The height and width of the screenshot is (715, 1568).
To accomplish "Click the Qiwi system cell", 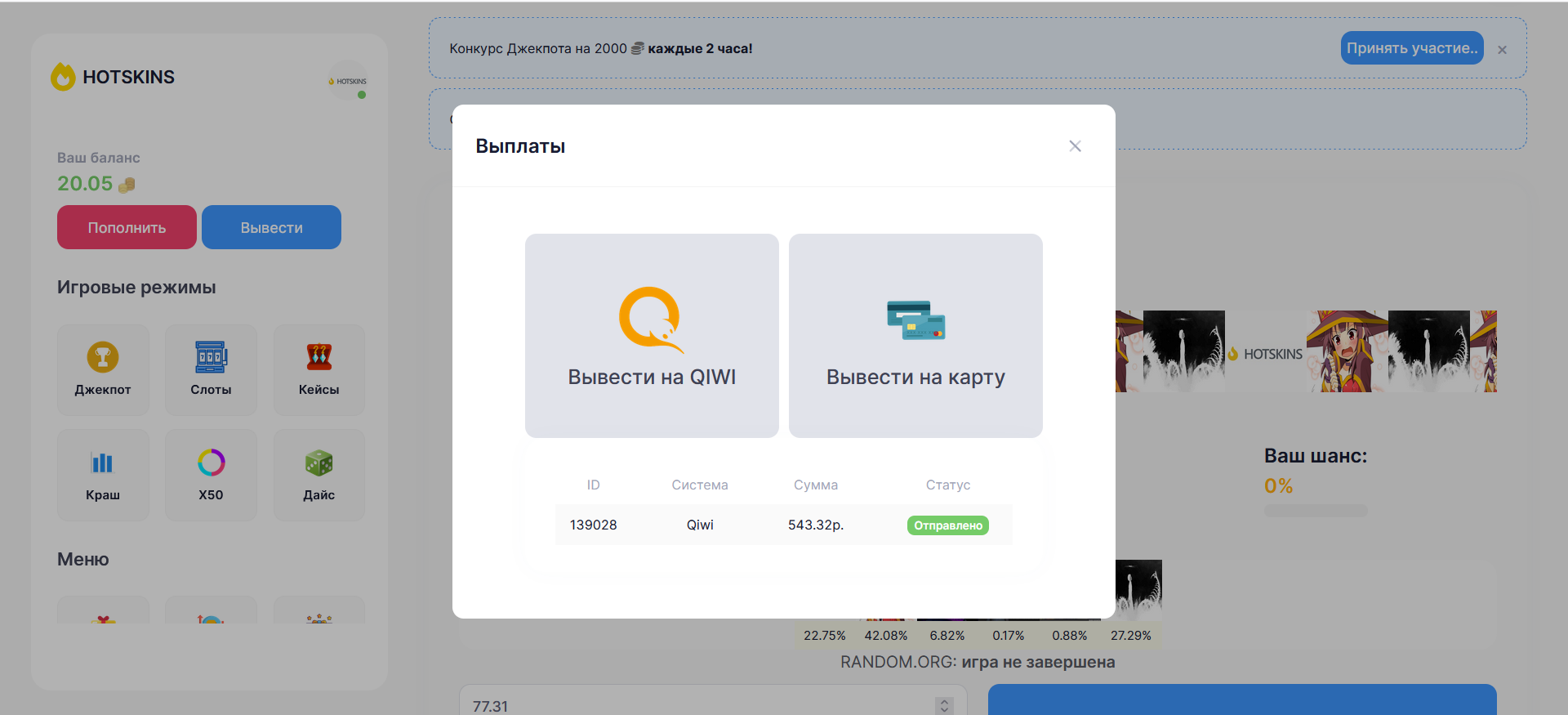I will point(700,525).
